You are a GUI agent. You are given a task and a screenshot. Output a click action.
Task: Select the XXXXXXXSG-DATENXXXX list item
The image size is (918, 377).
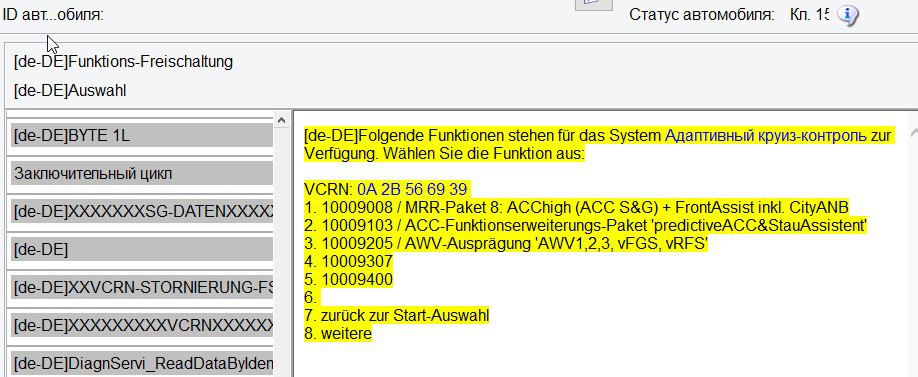pyautogui.click(x=142, y=212)
